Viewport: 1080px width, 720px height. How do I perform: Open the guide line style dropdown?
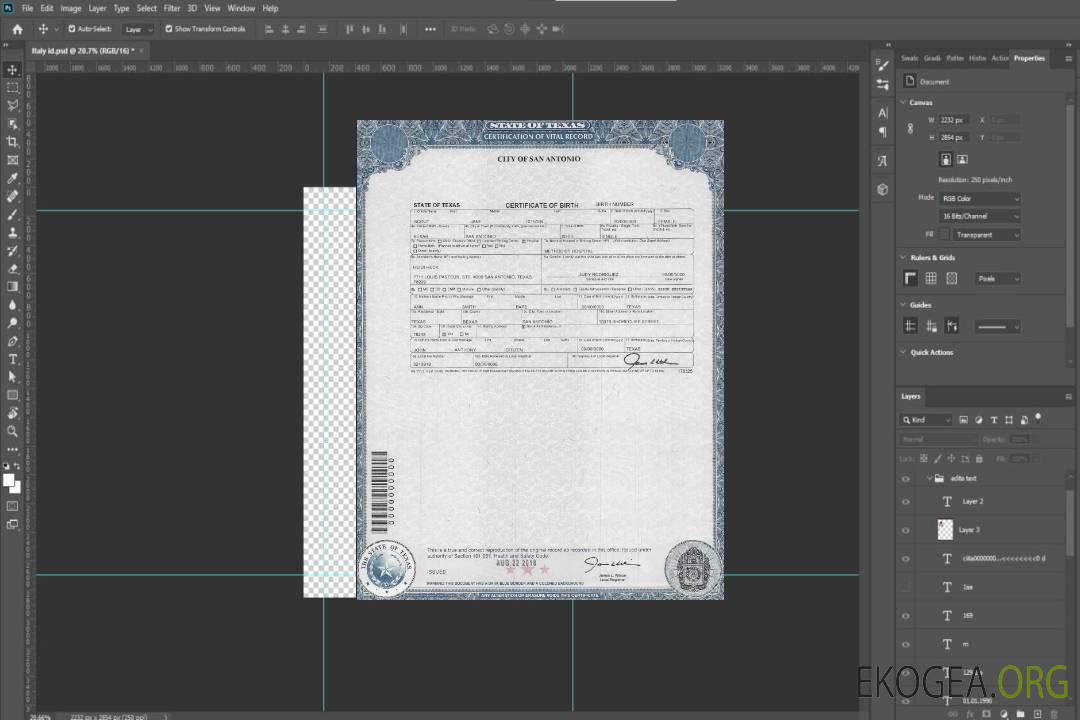(x=998, y=327)
